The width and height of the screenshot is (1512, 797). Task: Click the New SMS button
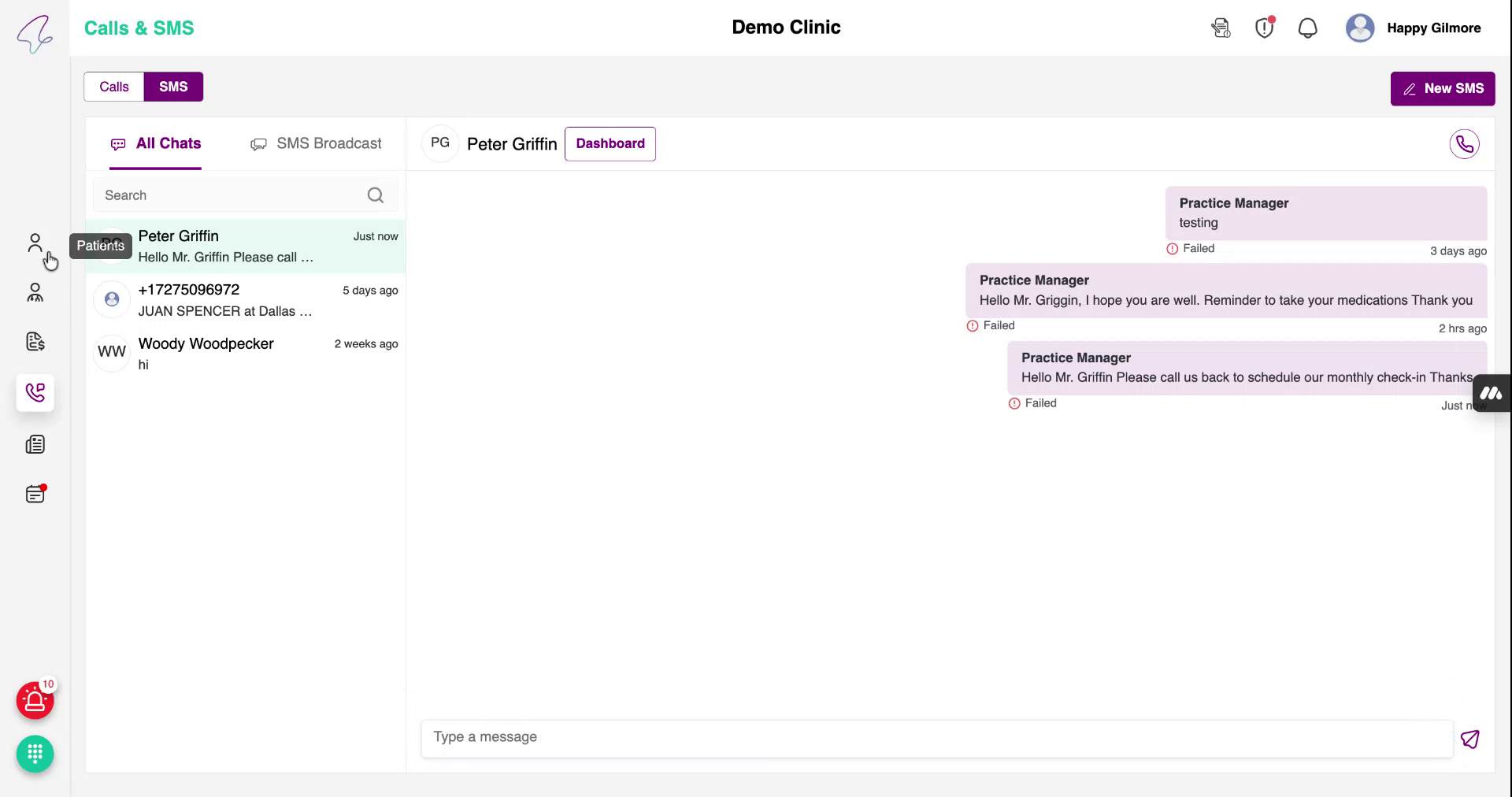click(x=1442, y=88)
